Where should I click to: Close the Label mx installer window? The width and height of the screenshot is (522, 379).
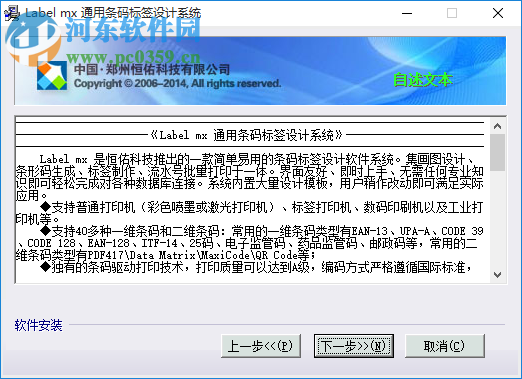pyautogui.click(x=498, y=13)
